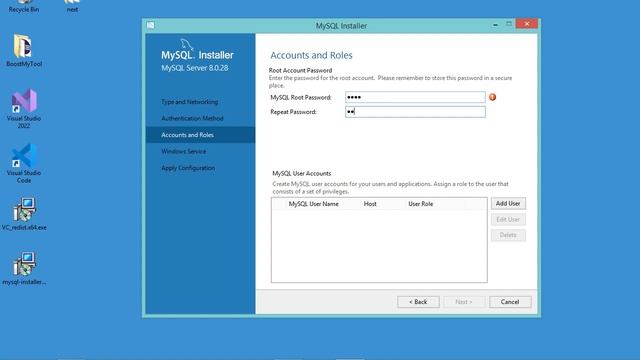This screenshot has height=360, width=640.
Task: Click the MySQL Root Password field
Action: click(x=415, y=97)
